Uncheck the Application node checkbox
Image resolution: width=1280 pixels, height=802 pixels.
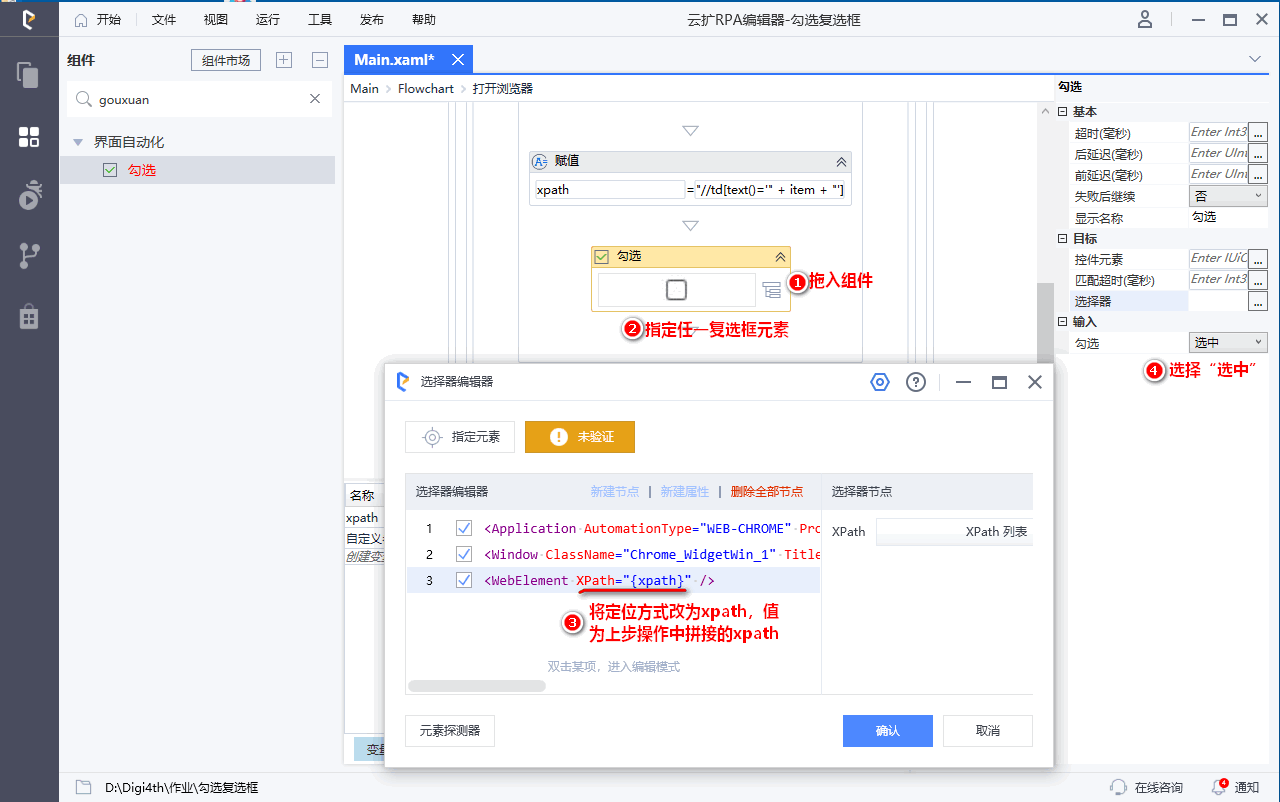click(464, 528)
